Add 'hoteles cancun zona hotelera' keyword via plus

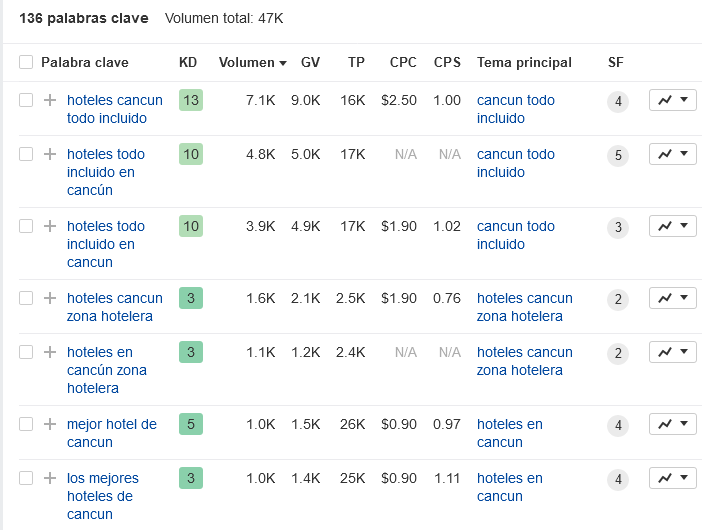(x=50, y=298)
